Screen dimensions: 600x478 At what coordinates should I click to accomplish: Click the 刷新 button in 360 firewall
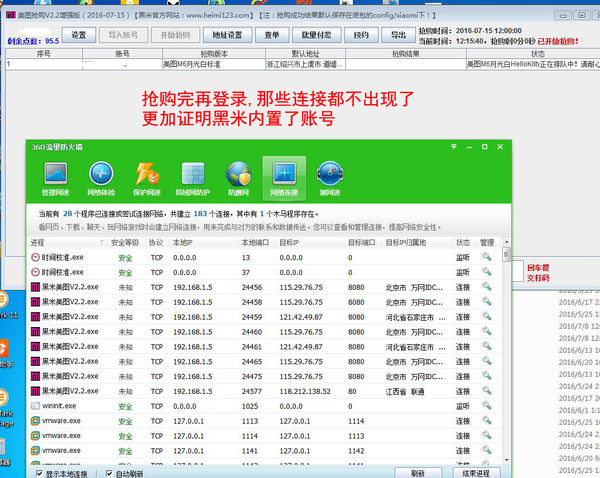(418, 473)
